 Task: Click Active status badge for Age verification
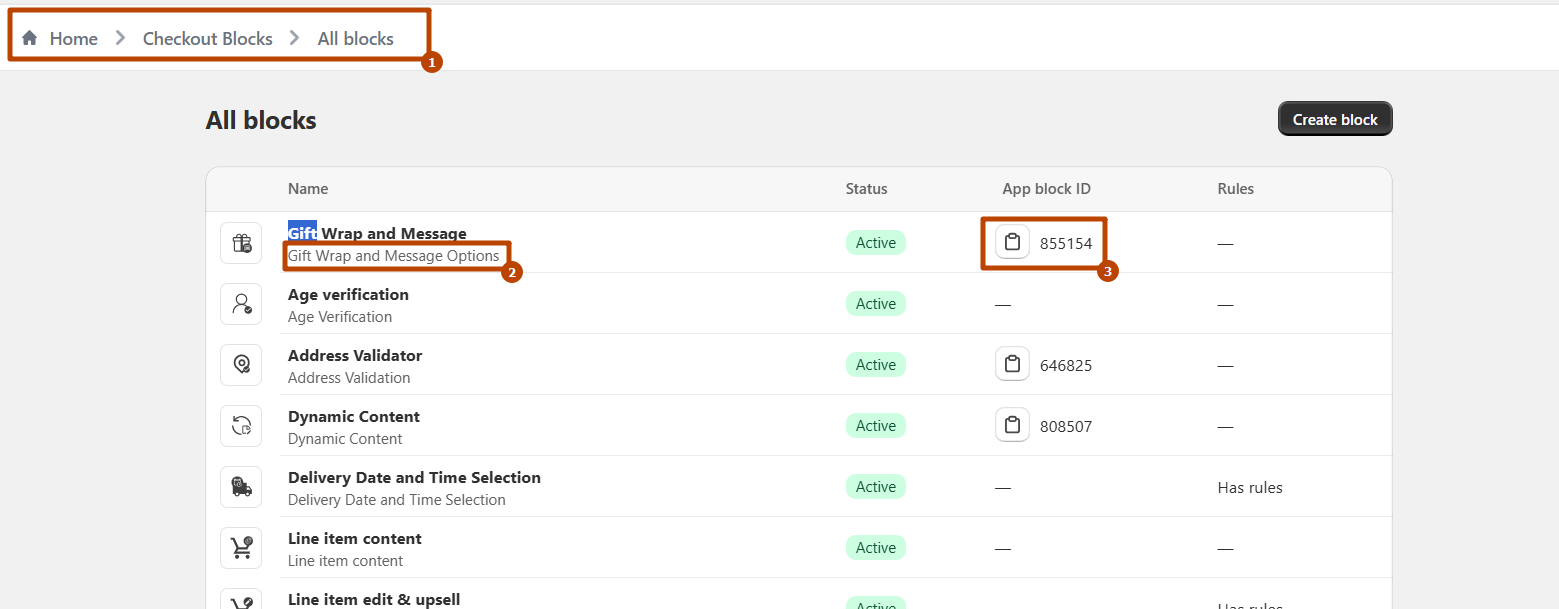point(875,304)
